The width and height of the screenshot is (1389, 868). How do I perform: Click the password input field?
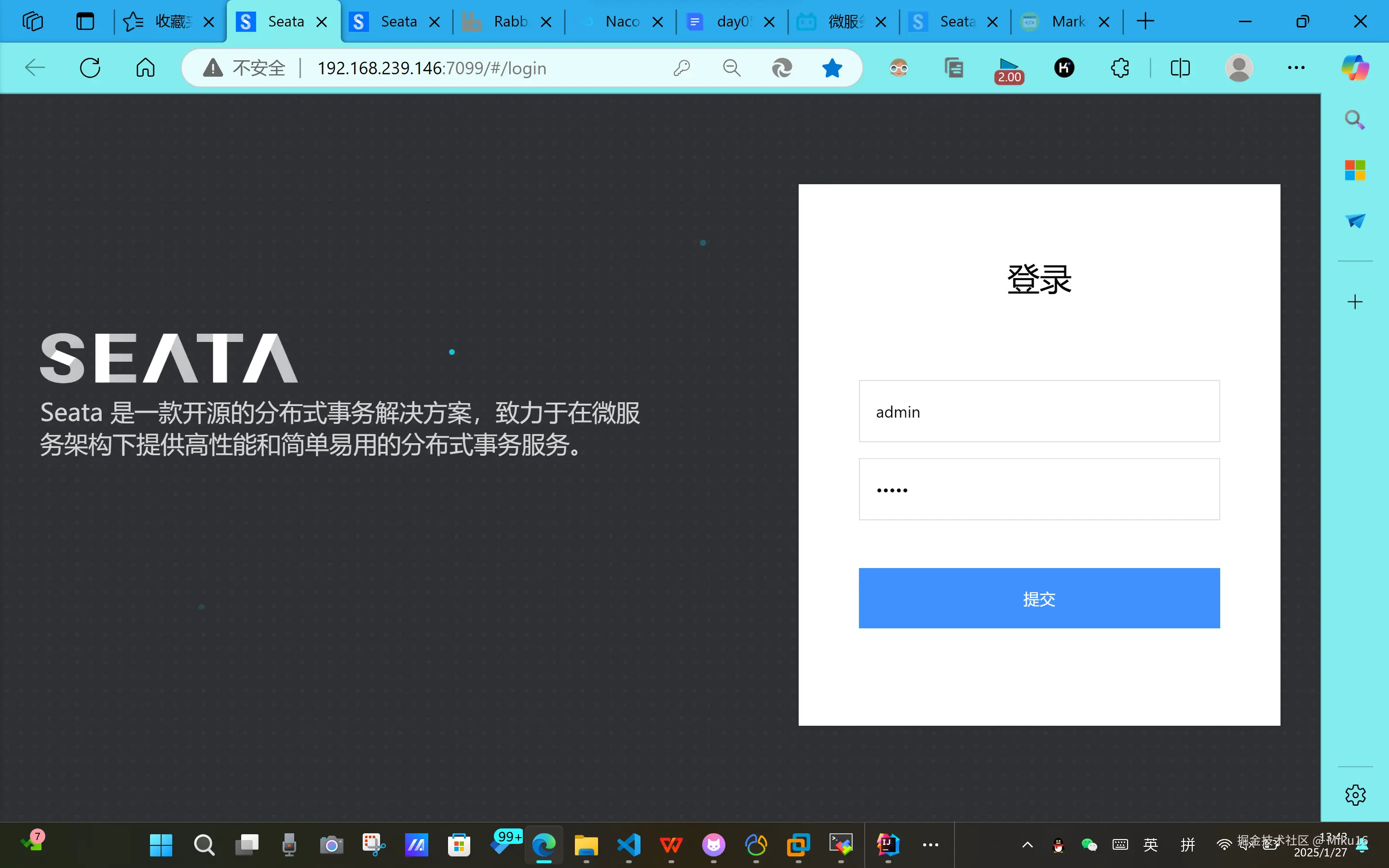1039,489
